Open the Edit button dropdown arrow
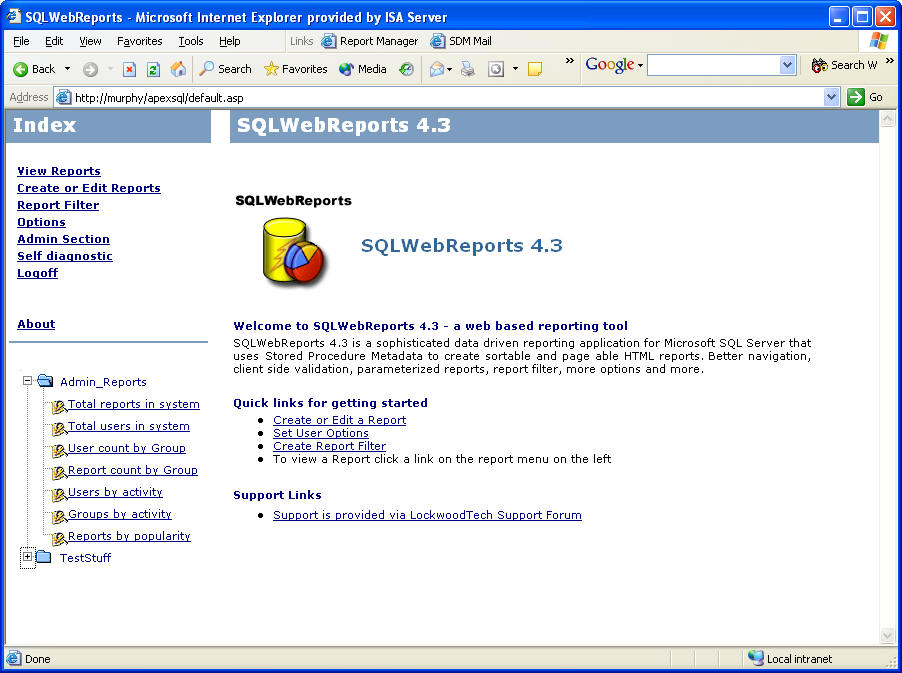The image size is (902, 673). [x=515, y=70]
